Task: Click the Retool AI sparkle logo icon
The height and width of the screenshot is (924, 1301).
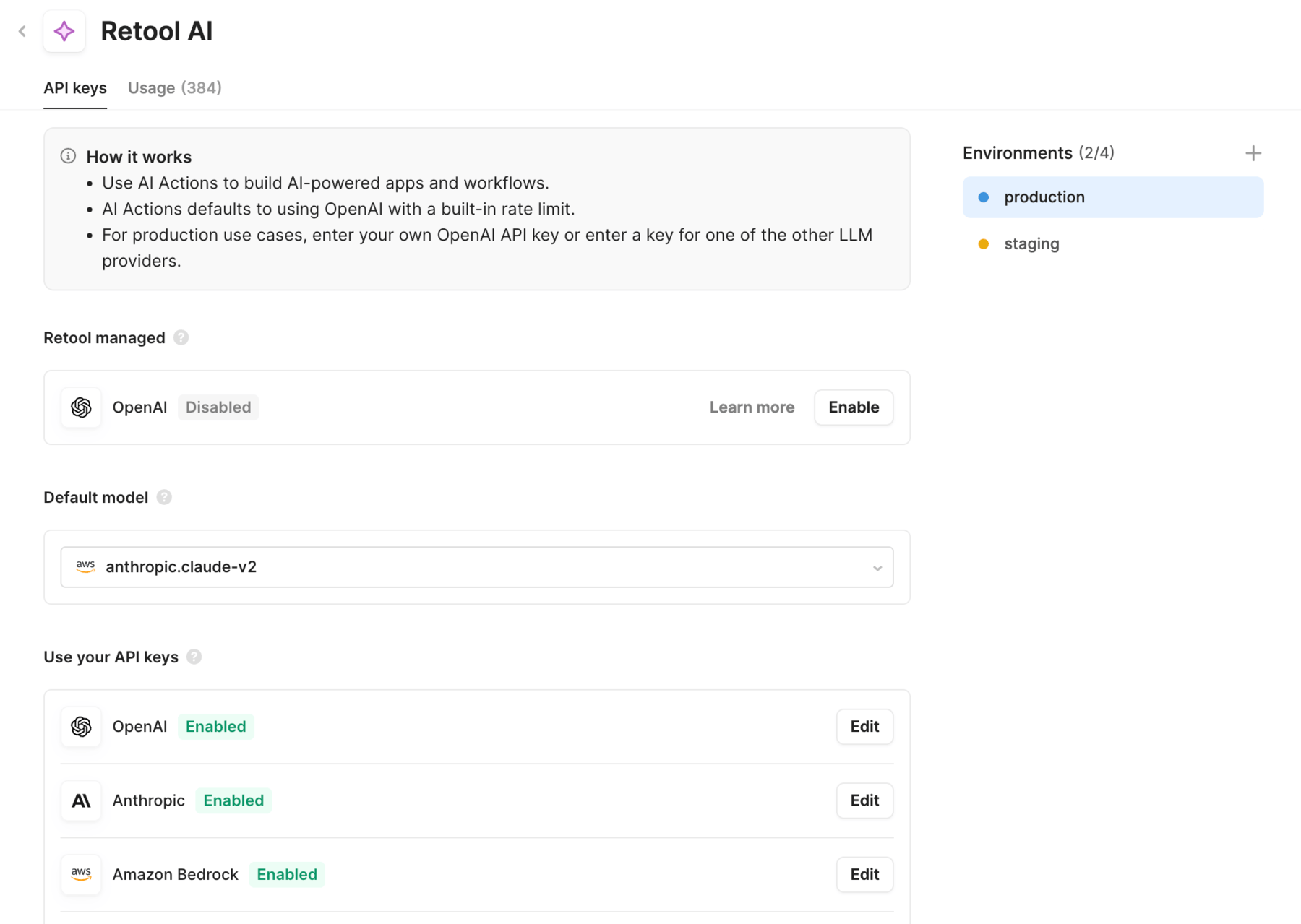Action: coord(64,31)
